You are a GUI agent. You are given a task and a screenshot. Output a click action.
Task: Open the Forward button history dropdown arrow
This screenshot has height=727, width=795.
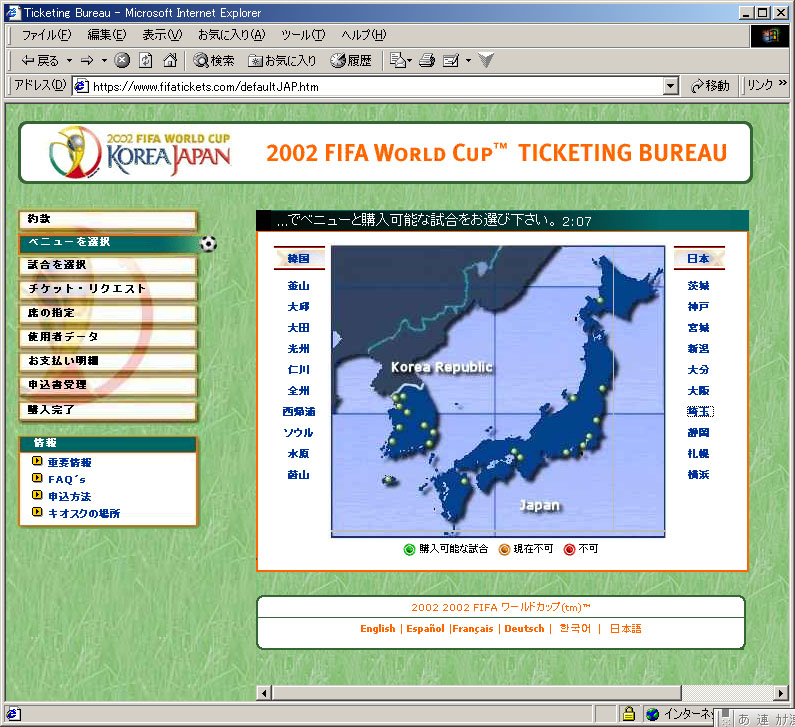pos(104,61)
